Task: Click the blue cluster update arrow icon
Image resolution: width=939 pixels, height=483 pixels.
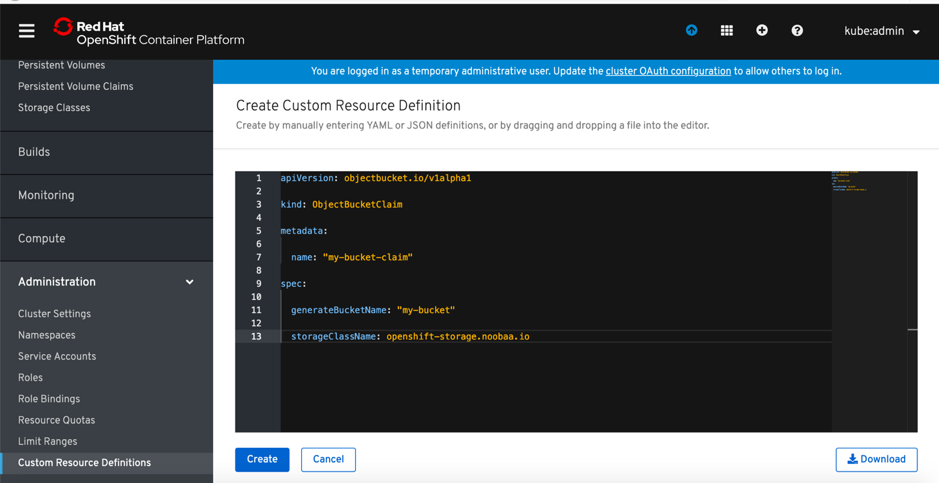Action: pyautogui.click(x=692, y=30)
